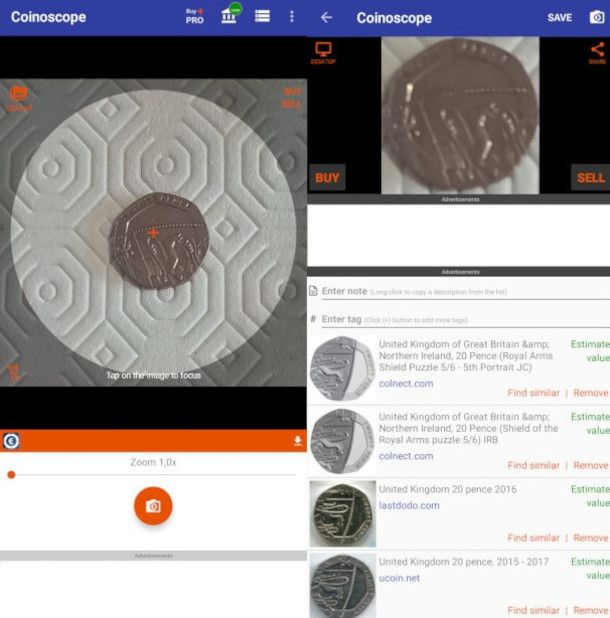Open the list view icon in header
This screenshot has width=610, height=618.
click(x=262, y=16)
